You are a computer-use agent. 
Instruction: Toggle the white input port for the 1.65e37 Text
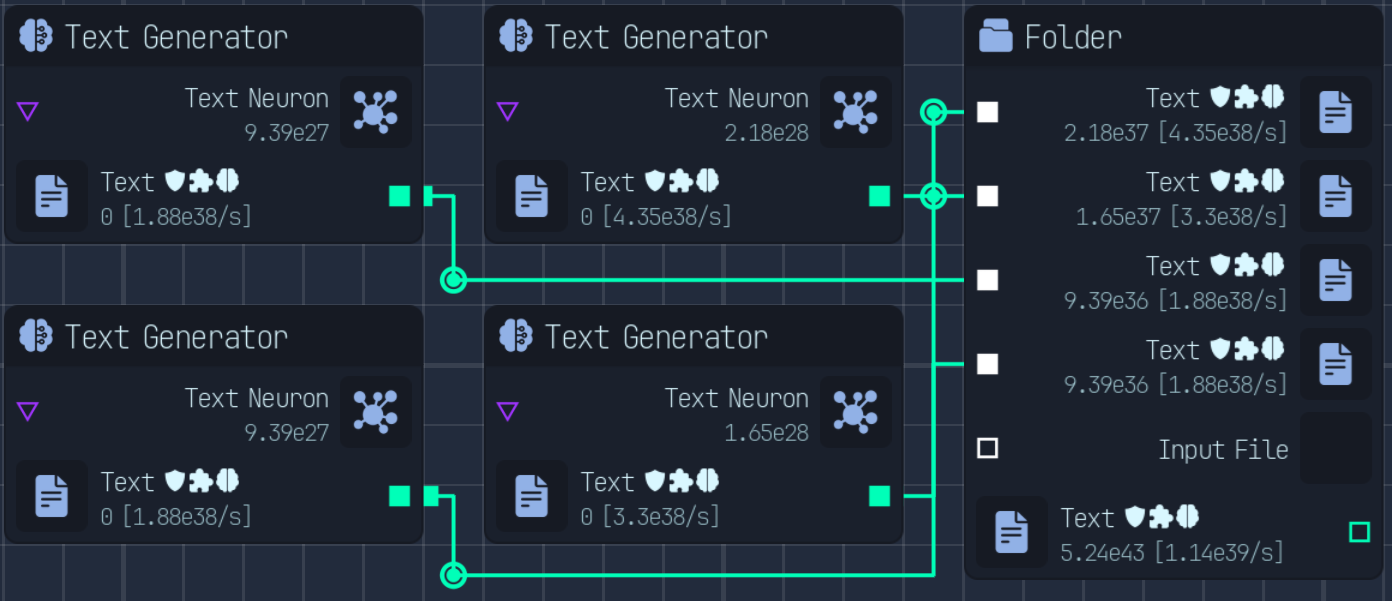(x=987, y=196)
